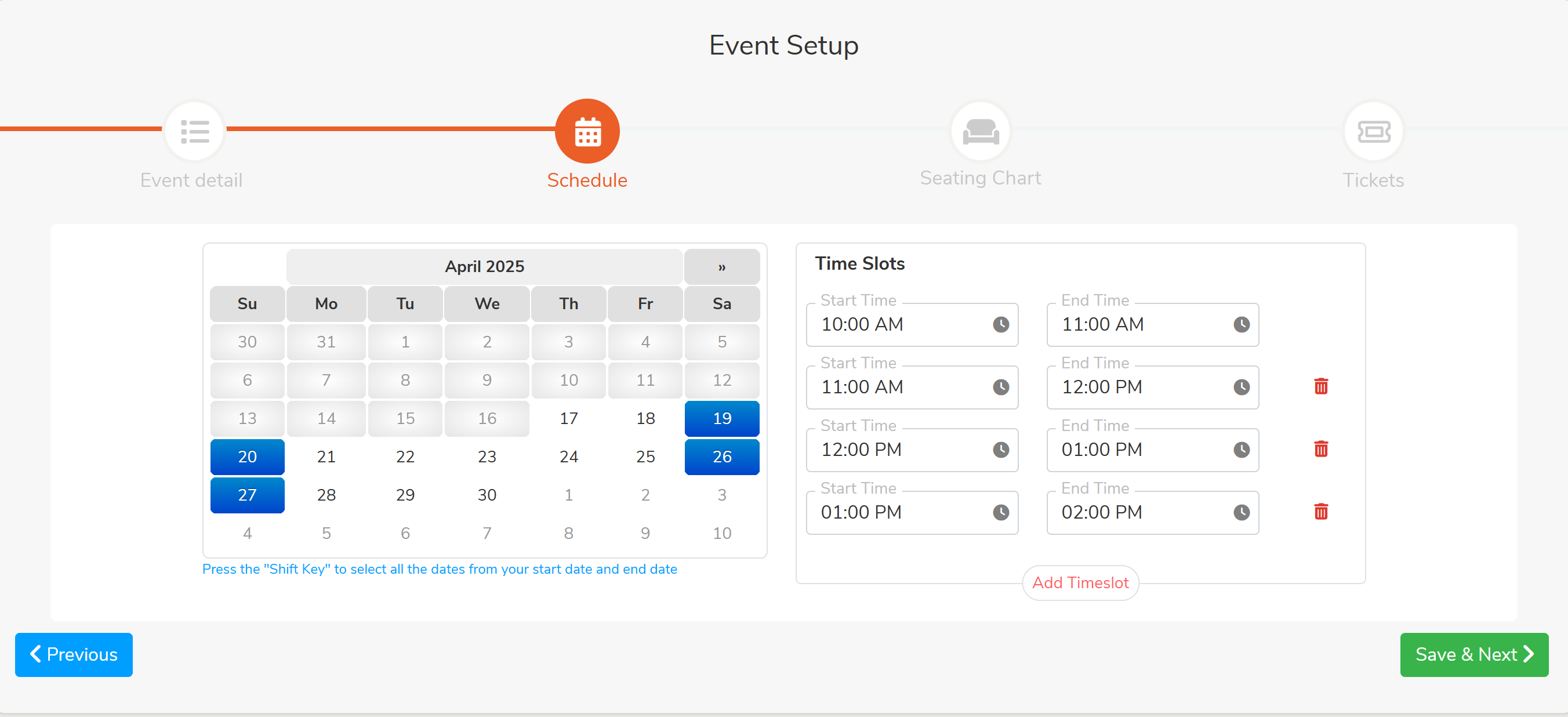1568x717 pixels.
Task: Delete the 11:00 AM timeslot row
Action: pyautogui.click(x=1320, y=386)
